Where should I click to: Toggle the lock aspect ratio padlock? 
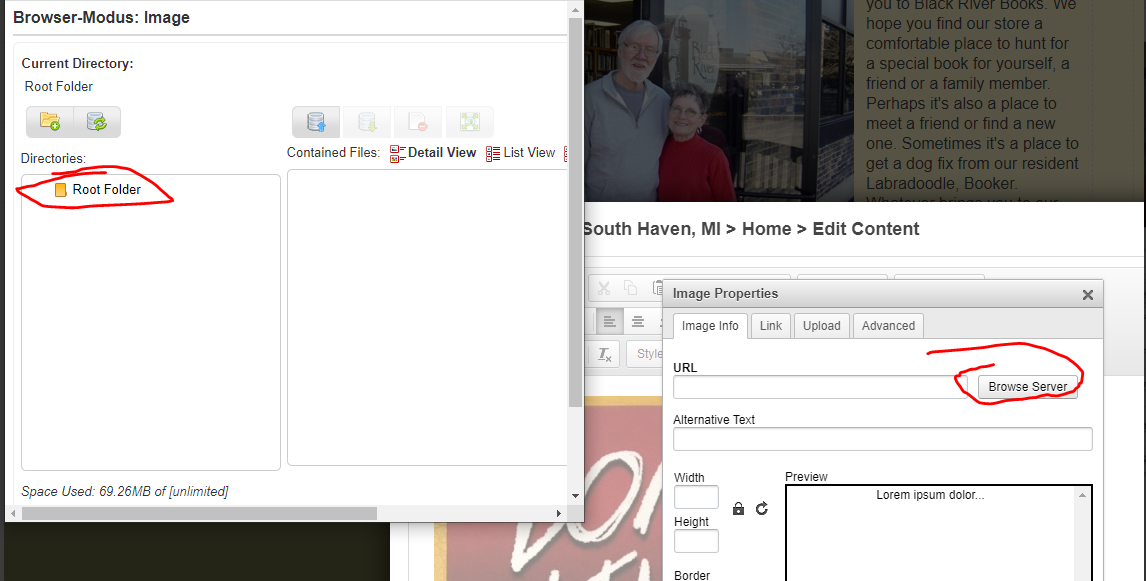pos(738,508)
